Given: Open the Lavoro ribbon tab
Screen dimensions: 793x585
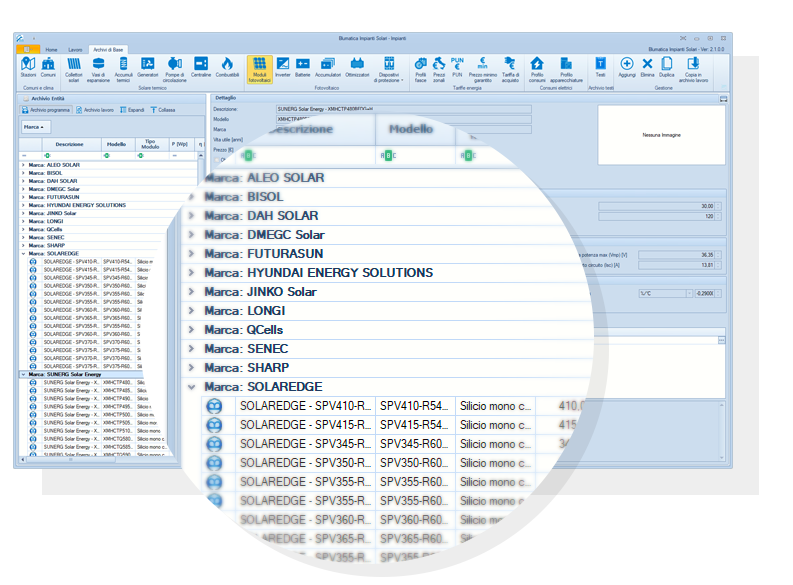Looking at the screenshot, I should 75,48.
